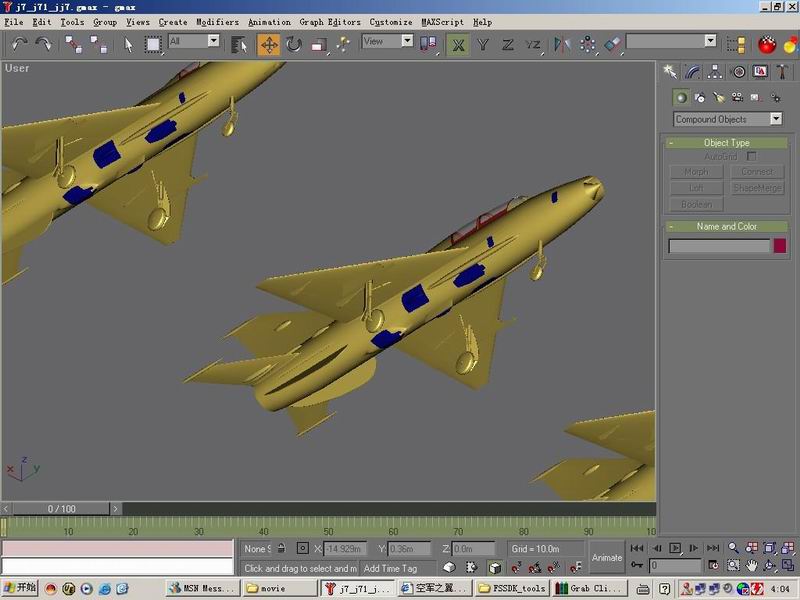Select the Select and Move tool

[x=269, y=44]
